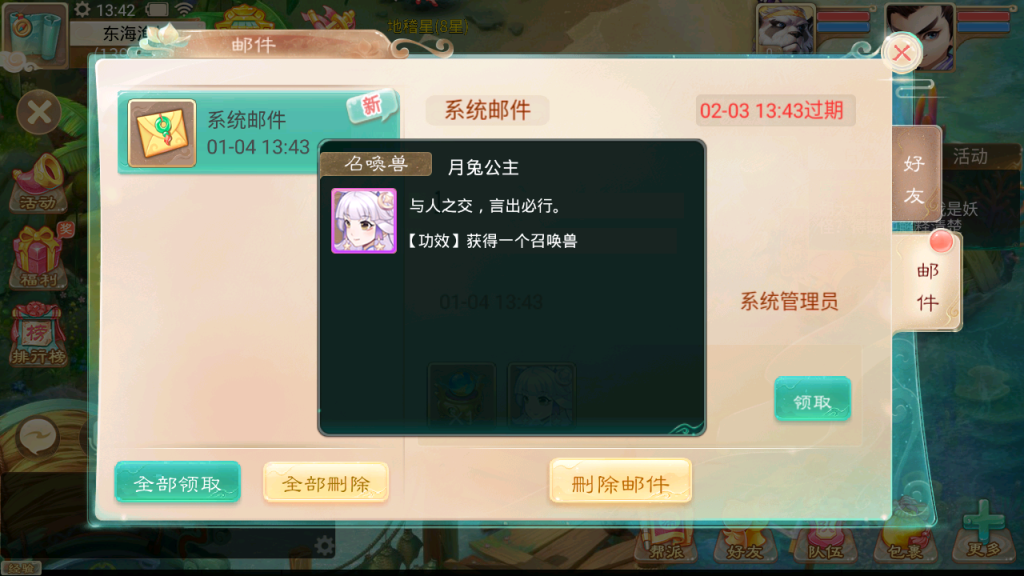The width and height of the screenshot is (1024, 576).
Task: Open the 活动 activities horn icon
Action: click(x=39, y=183)
